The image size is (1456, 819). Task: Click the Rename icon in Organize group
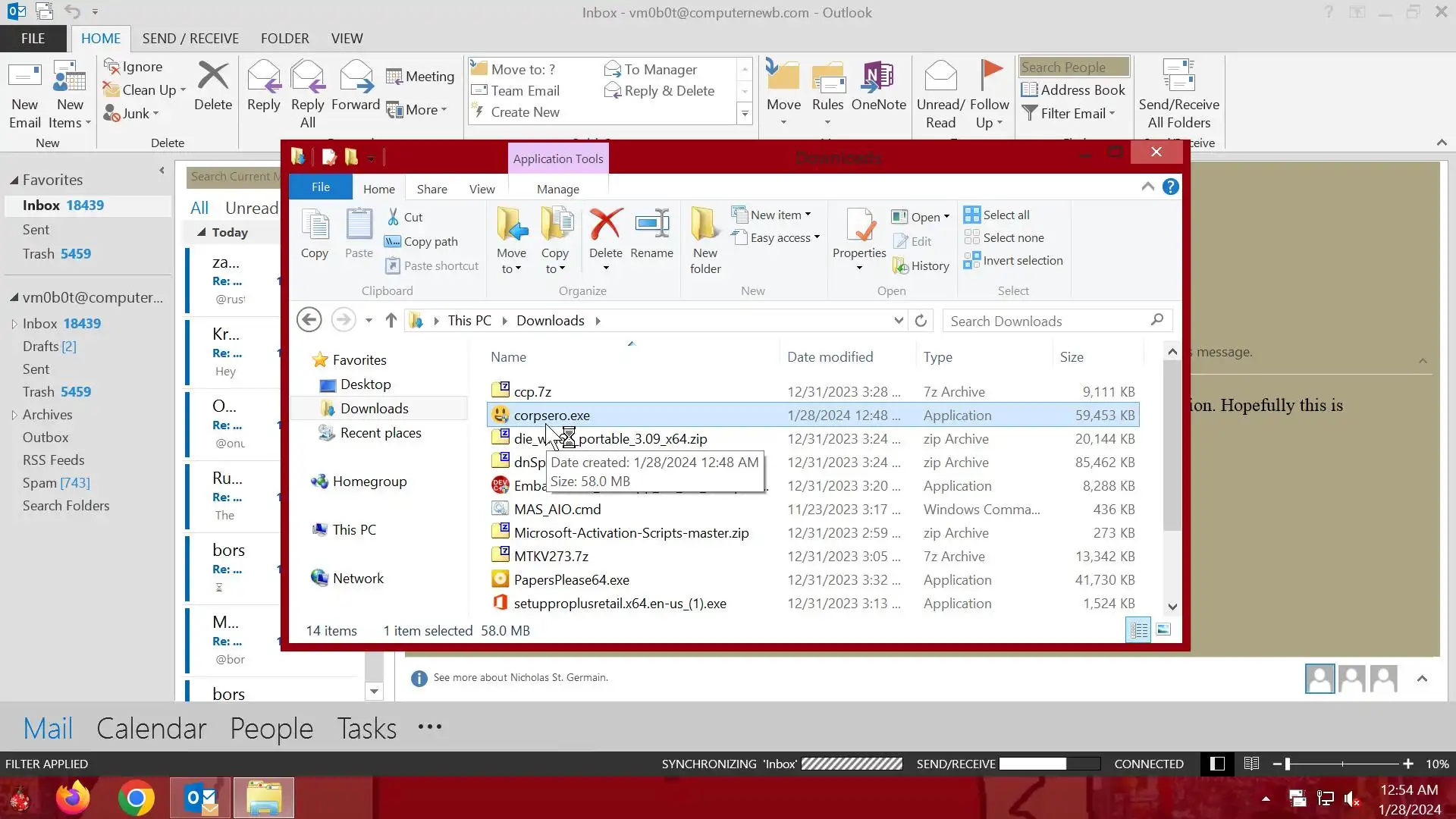coord(651,226)
